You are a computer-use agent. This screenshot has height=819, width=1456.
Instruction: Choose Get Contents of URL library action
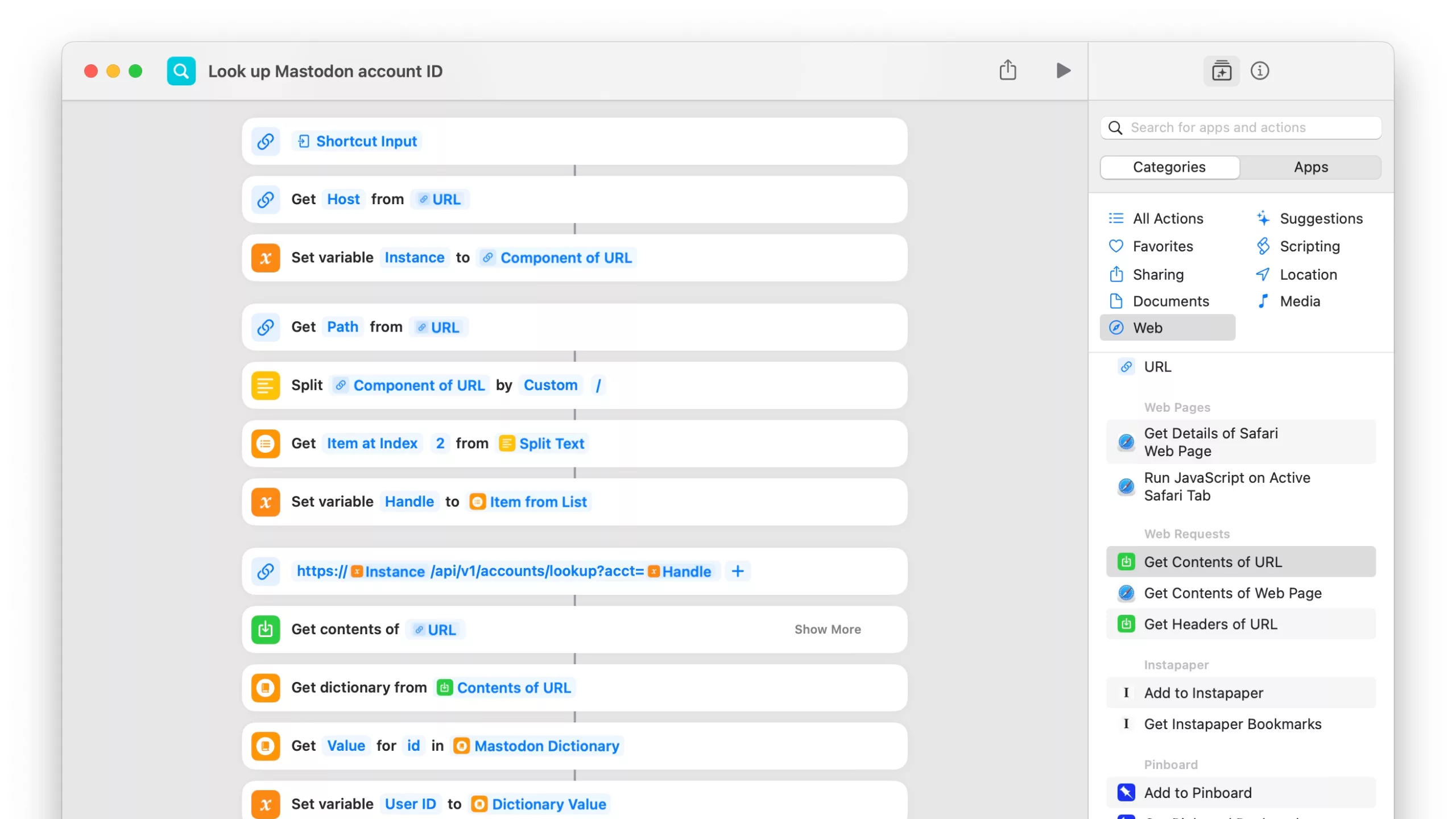[x=1240, y=562]
